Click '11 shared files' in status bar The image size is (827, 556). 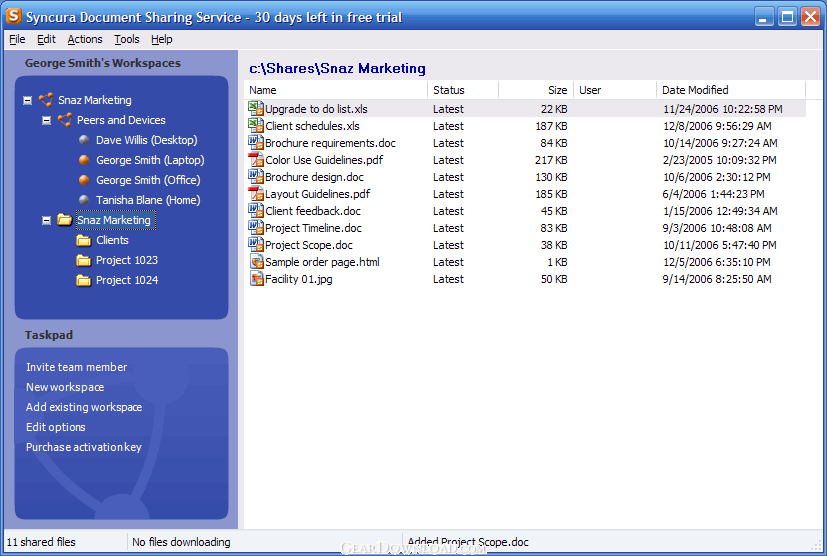click(x=41, y=542)
